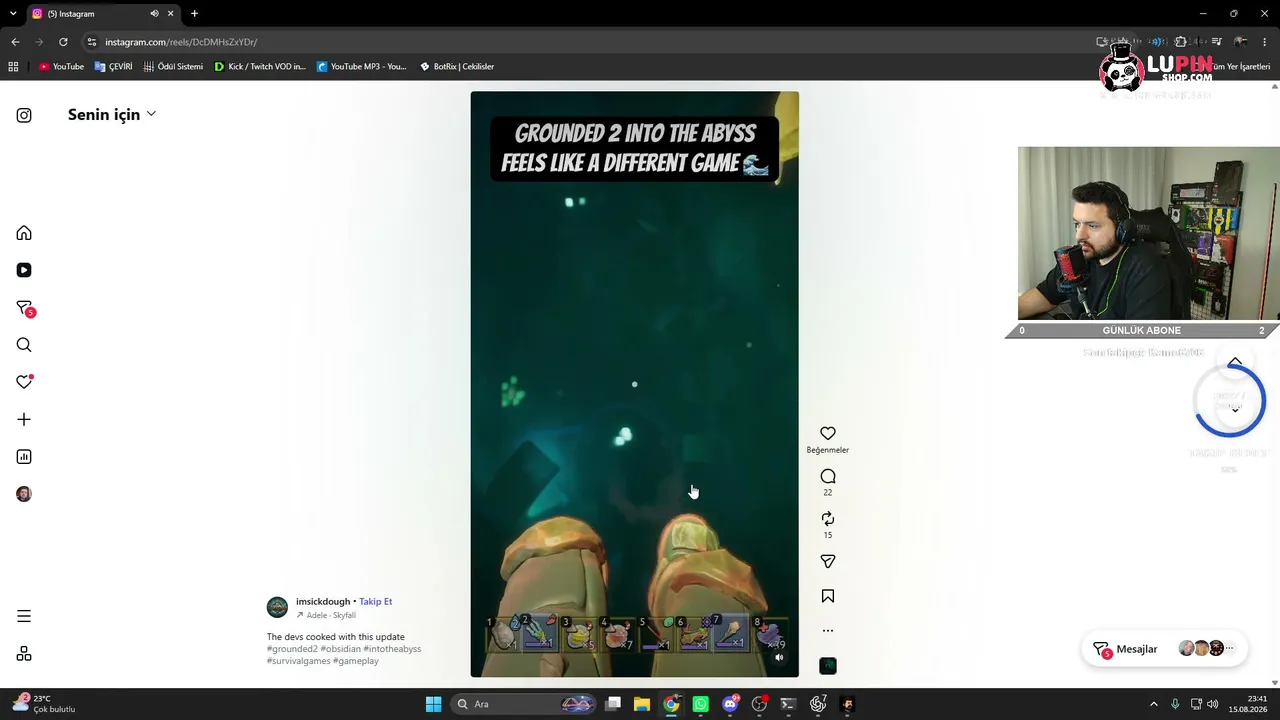
Task: Open the YouTube bookmark
Action: [x=61, y=67]
